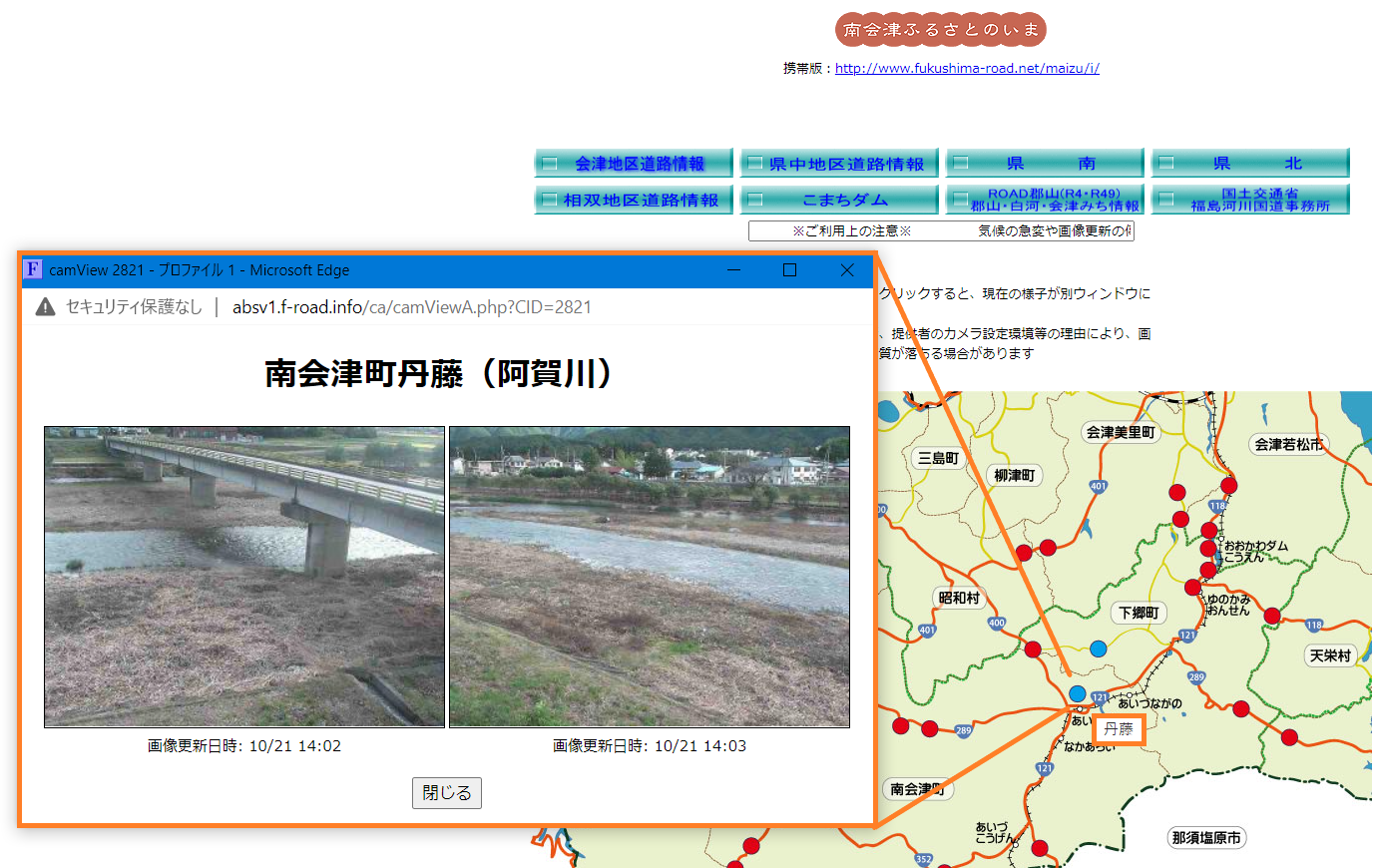1377x868 pixels.
Task: Click the 南会津ふるさとのいま logo
Action: (x=941, y=29)
